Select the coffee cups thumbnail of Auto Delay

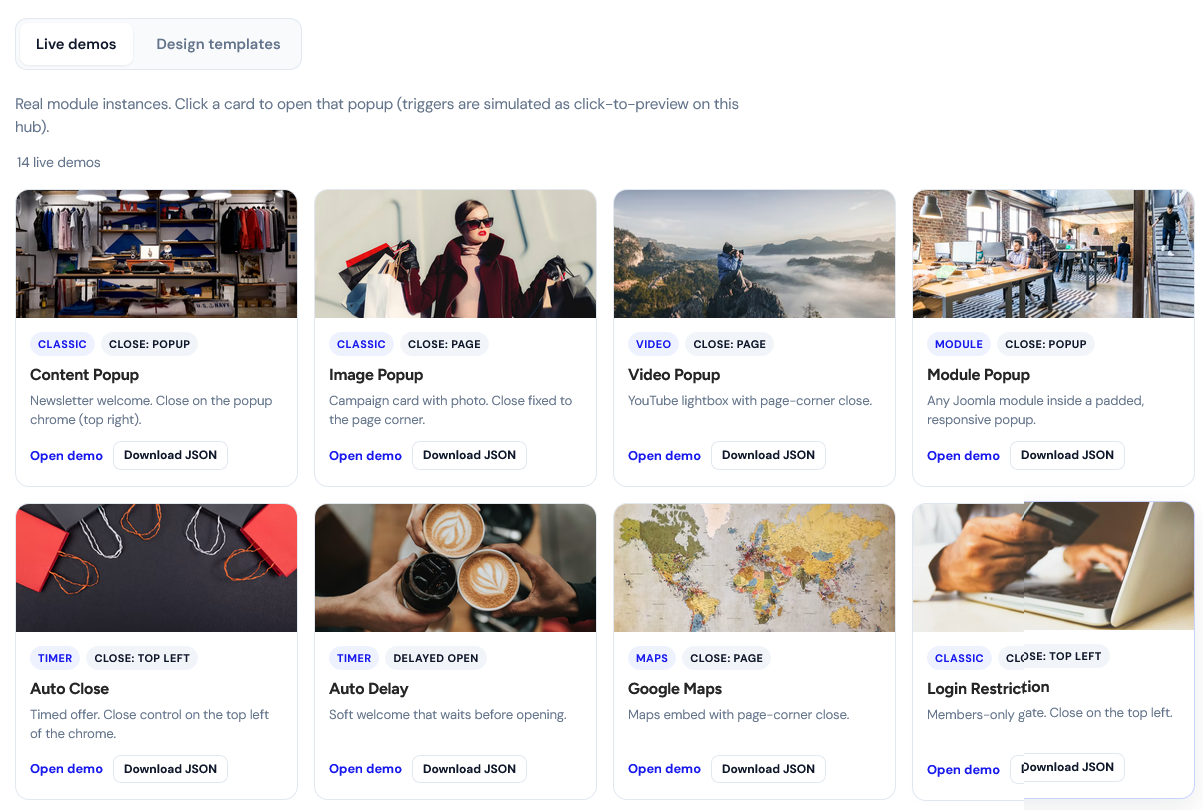click(455, 568)
